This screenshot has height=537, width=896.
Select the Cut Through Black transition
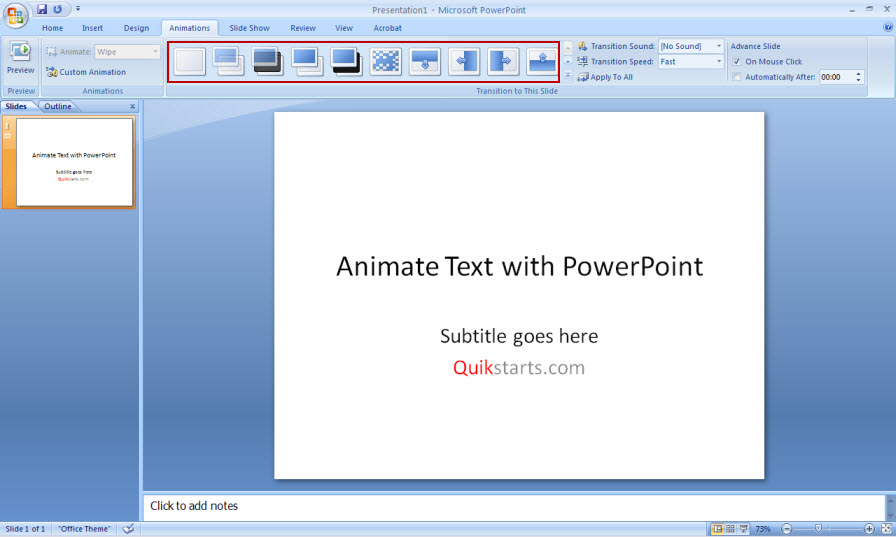click(346, 62)
